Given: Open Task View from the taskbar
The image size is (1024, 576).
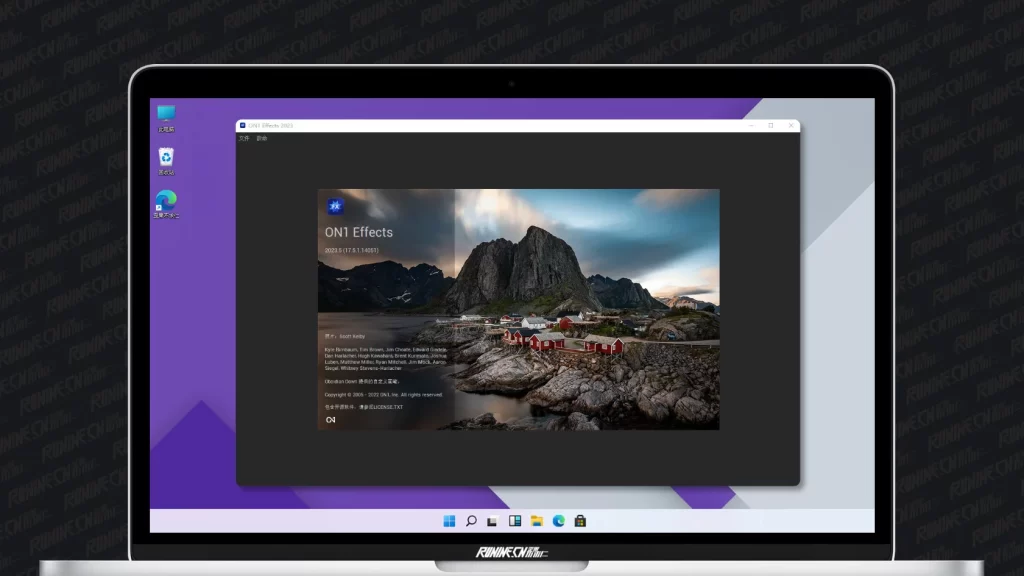Looking at the screenshot, I should [493, 521].
